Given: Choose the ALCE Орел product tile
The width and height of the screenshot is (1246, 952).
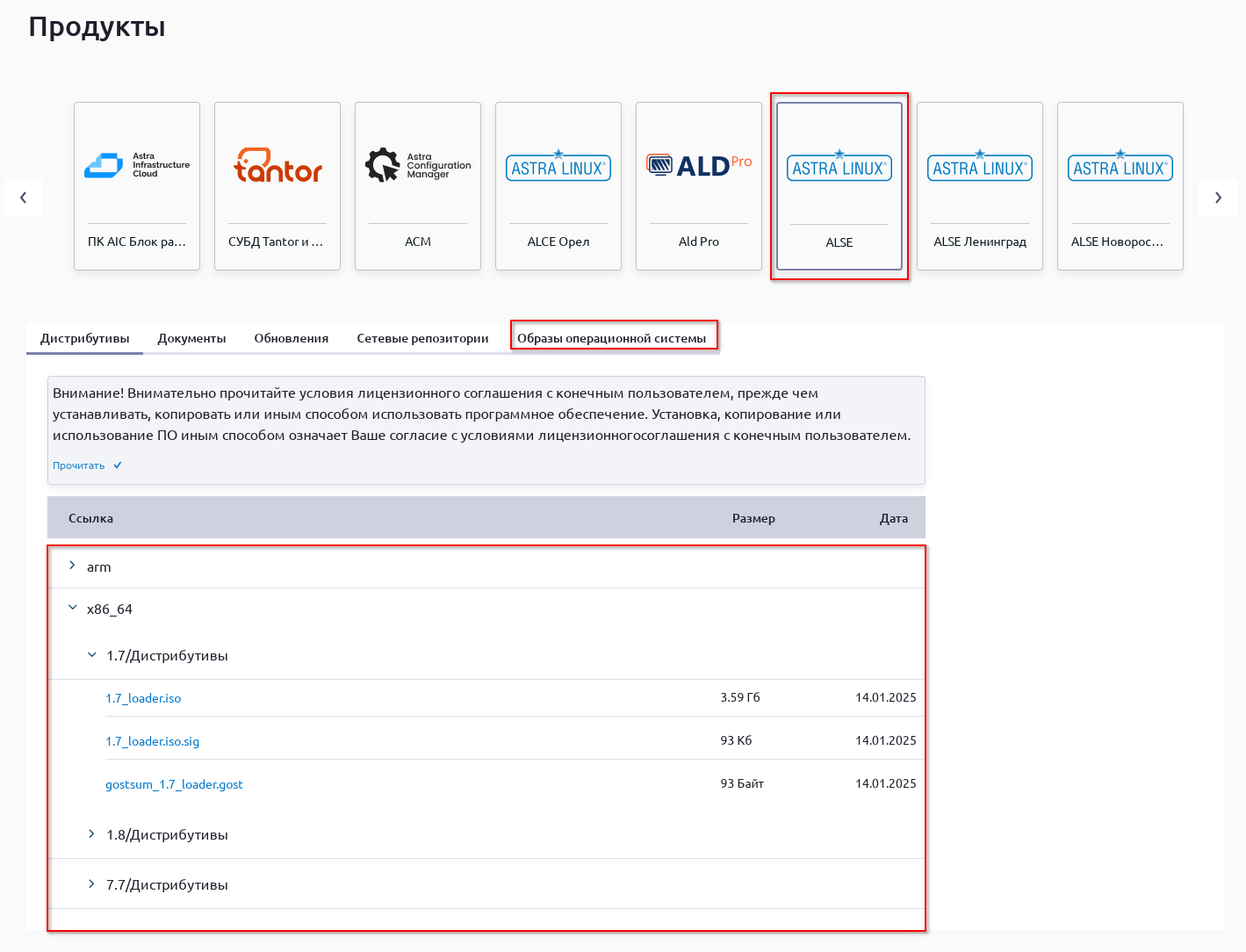Looking at the screenshot, I should tap(558, 186).
